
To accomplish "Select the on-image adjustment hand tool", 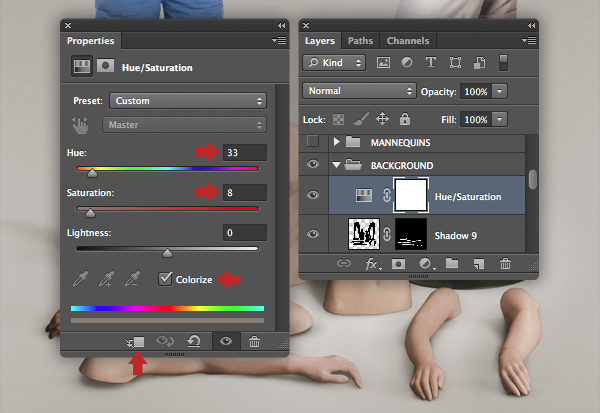I will 81,125.
